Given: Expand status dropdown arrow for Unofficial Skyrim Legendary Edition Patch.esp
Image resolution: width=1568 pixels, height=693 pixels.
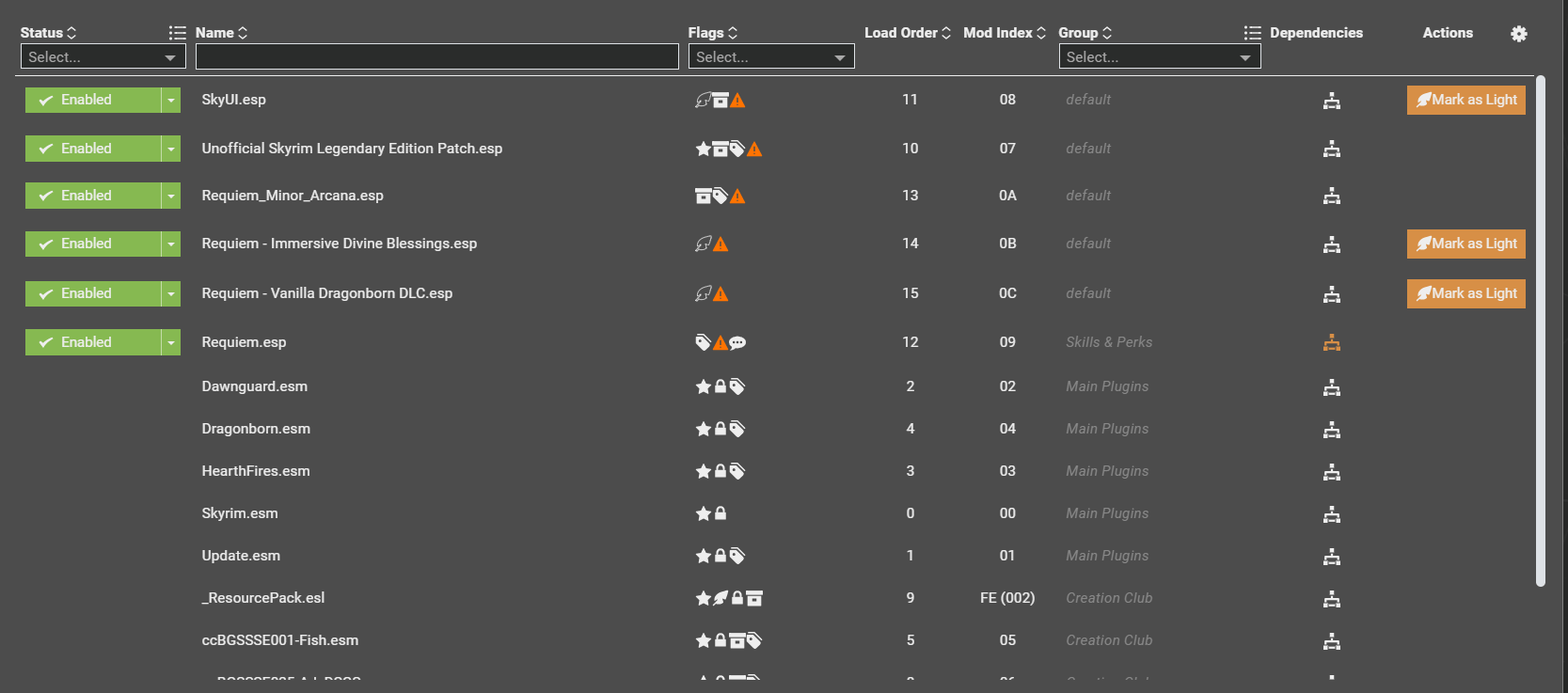Looking at the screenshot, I should coord(171,149).
